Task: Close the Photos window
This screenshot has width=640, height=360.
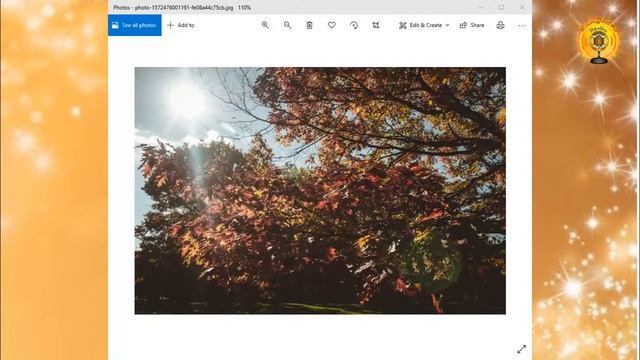Action: 522,7
